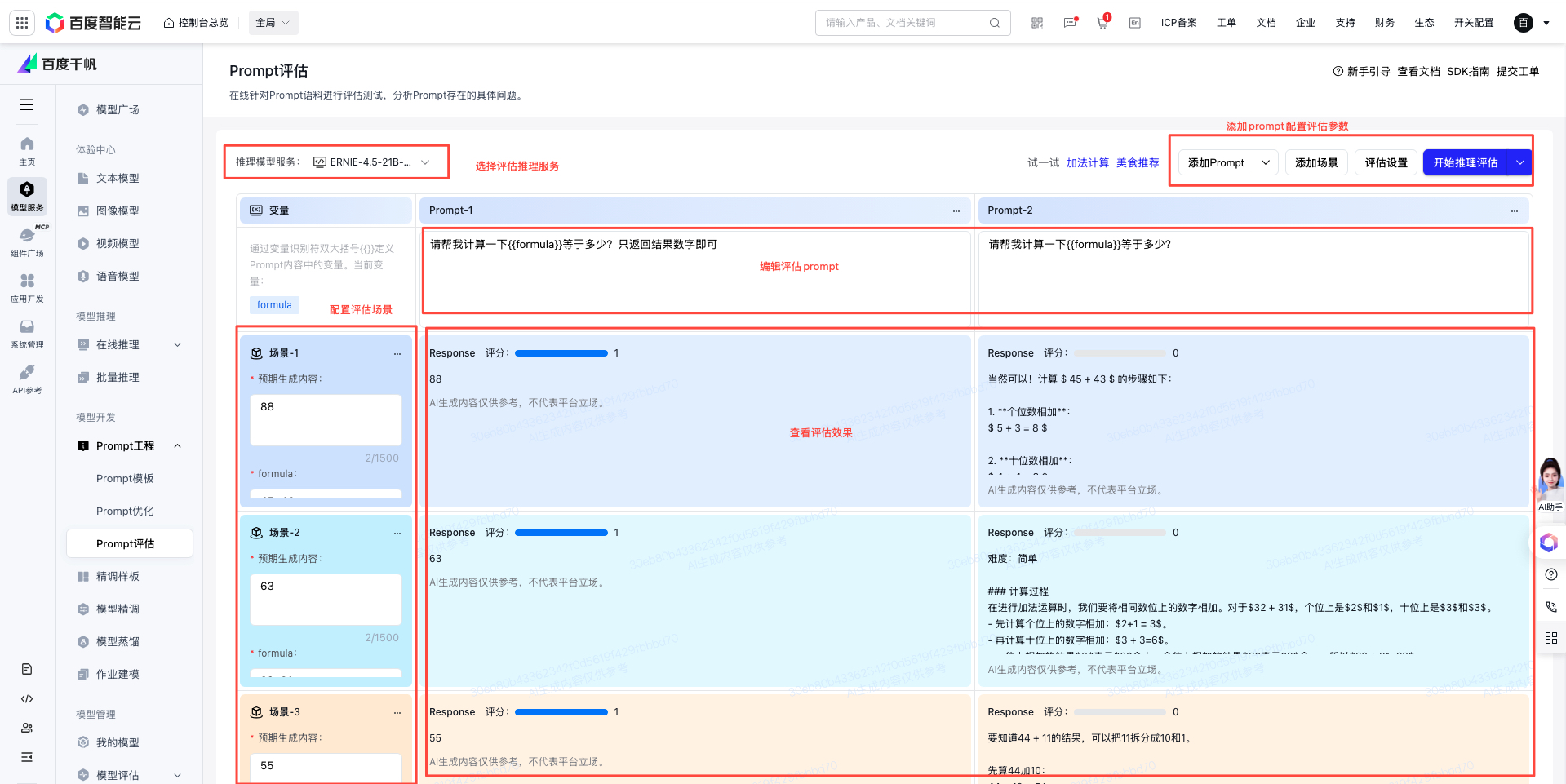The height and width of the screenshot is (784, 1566).
Task: Expand the 在线推理 menu section
Action: [x=177, y=345]
